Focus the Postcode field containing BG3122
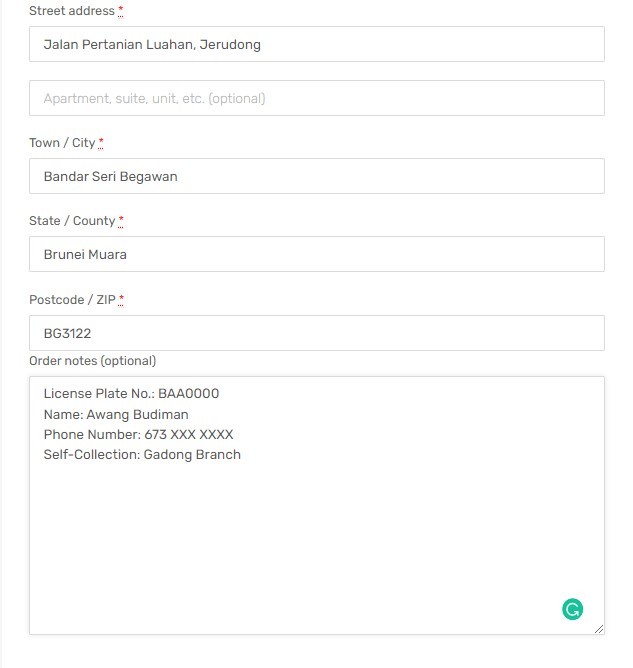The width and height of the screenshot is (633, 668). (316, 333)
